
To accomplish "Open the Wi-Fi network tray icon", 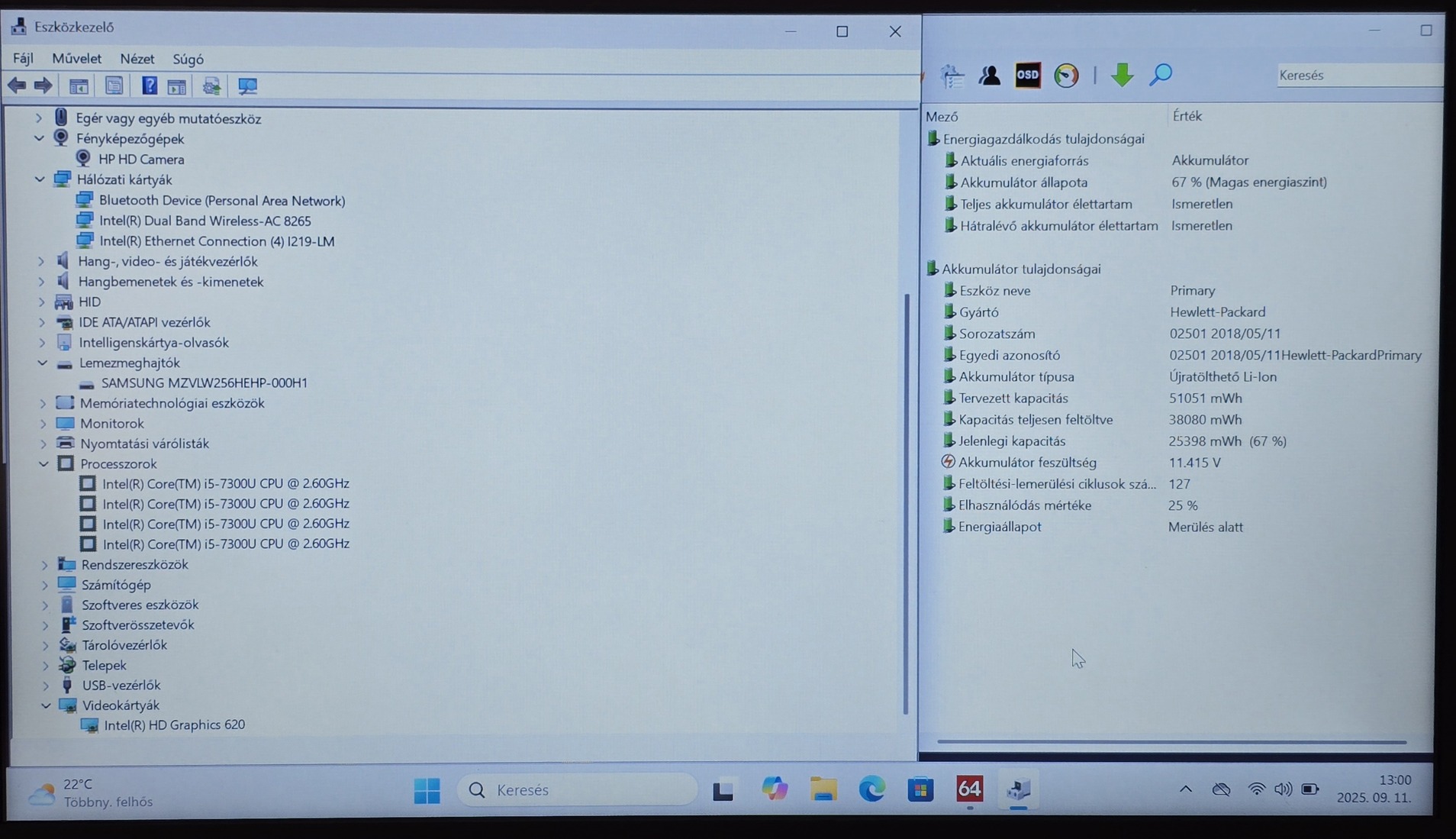I will click(x=1256, y=789).
